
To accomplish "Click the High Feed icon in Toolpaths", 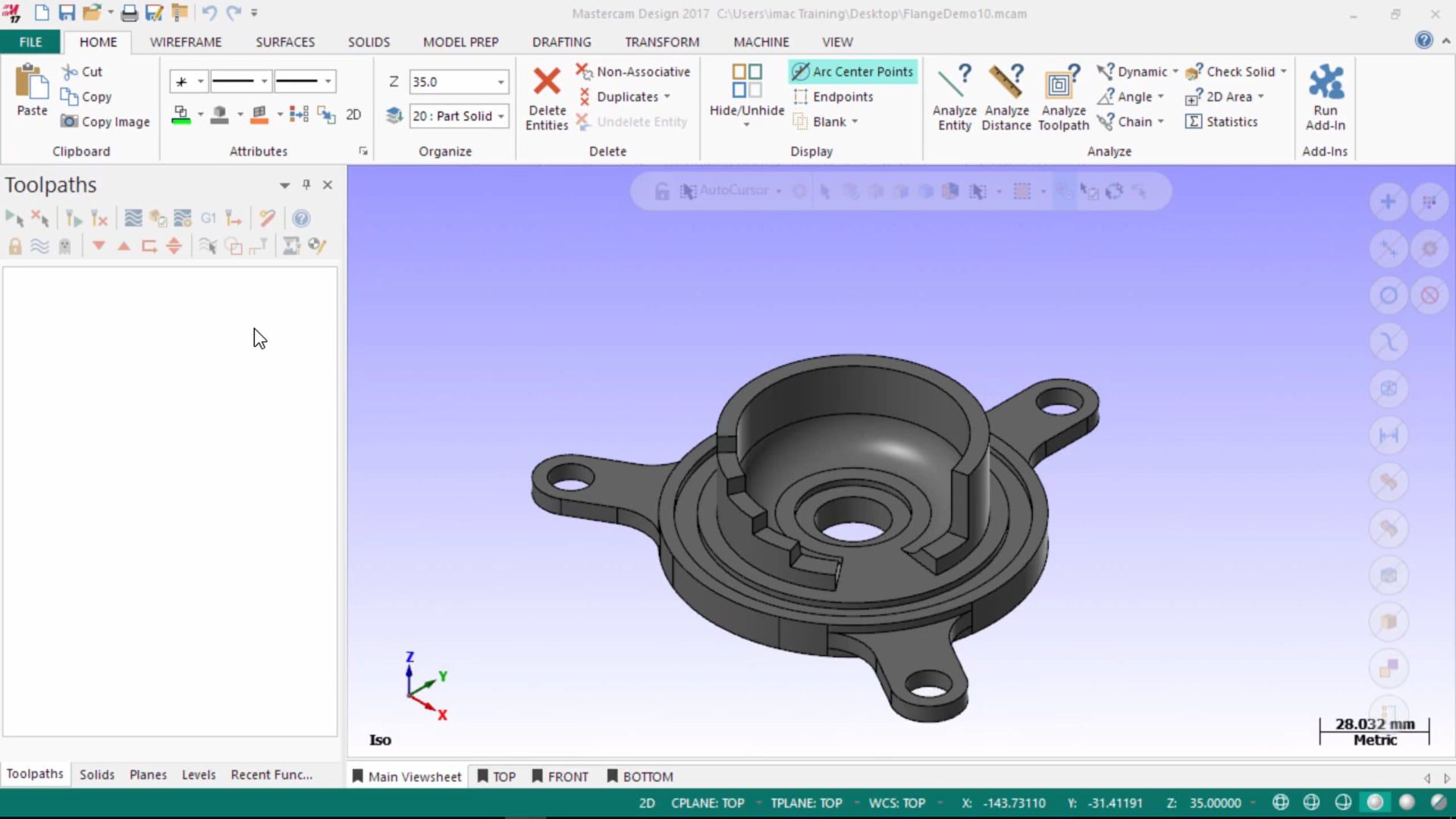I will click(234, 218).
